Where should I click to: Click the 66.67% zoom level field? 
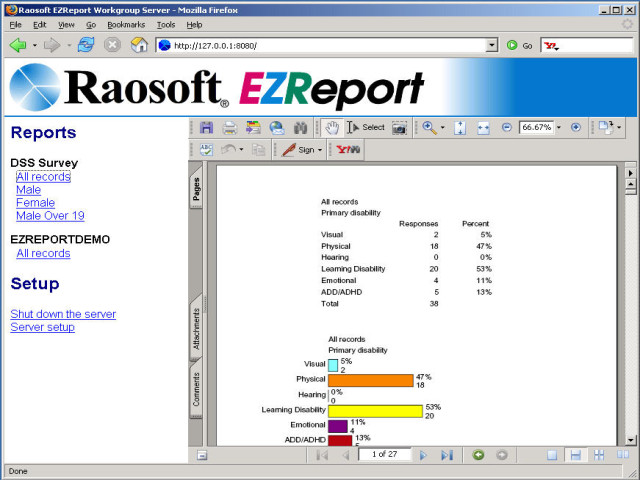pyautogui.click(x=536, y=127)
